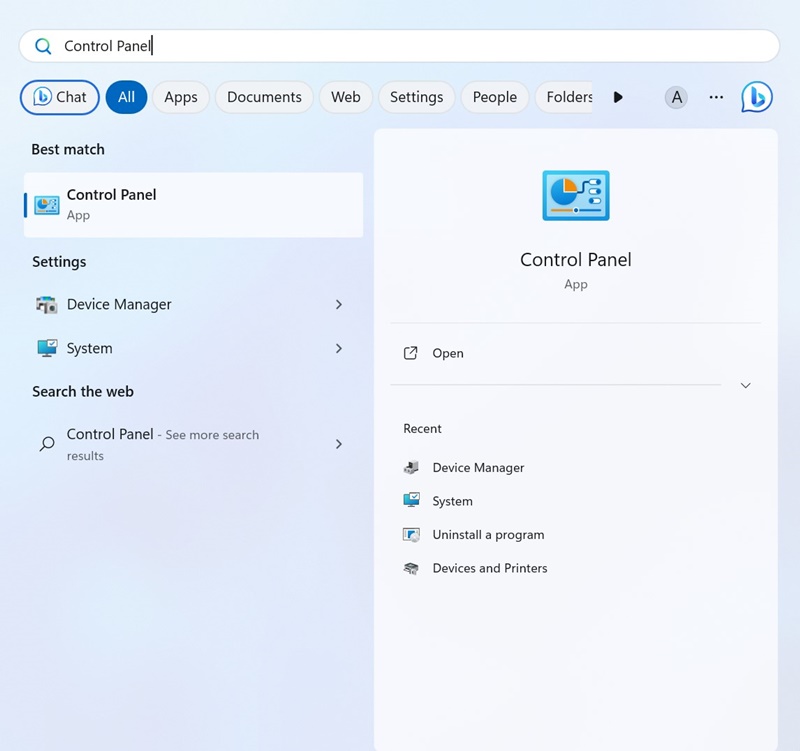Image resolution: width=800 pixels, height=751 pixels.
Task: Expand more actions with the down chevron
Action: 745,385
